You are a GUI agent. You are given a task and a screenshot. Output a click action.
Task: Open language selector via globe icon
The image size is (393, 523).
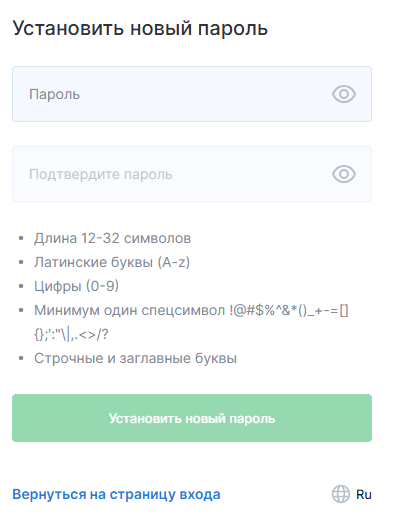tap(341, 494)
